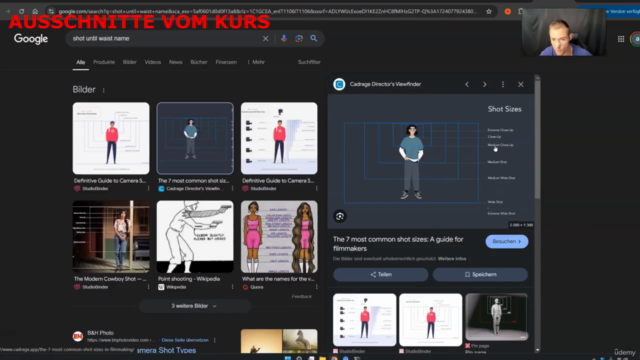Show previous image in the preview panel
Screen dimensions: 640x360
467,84
